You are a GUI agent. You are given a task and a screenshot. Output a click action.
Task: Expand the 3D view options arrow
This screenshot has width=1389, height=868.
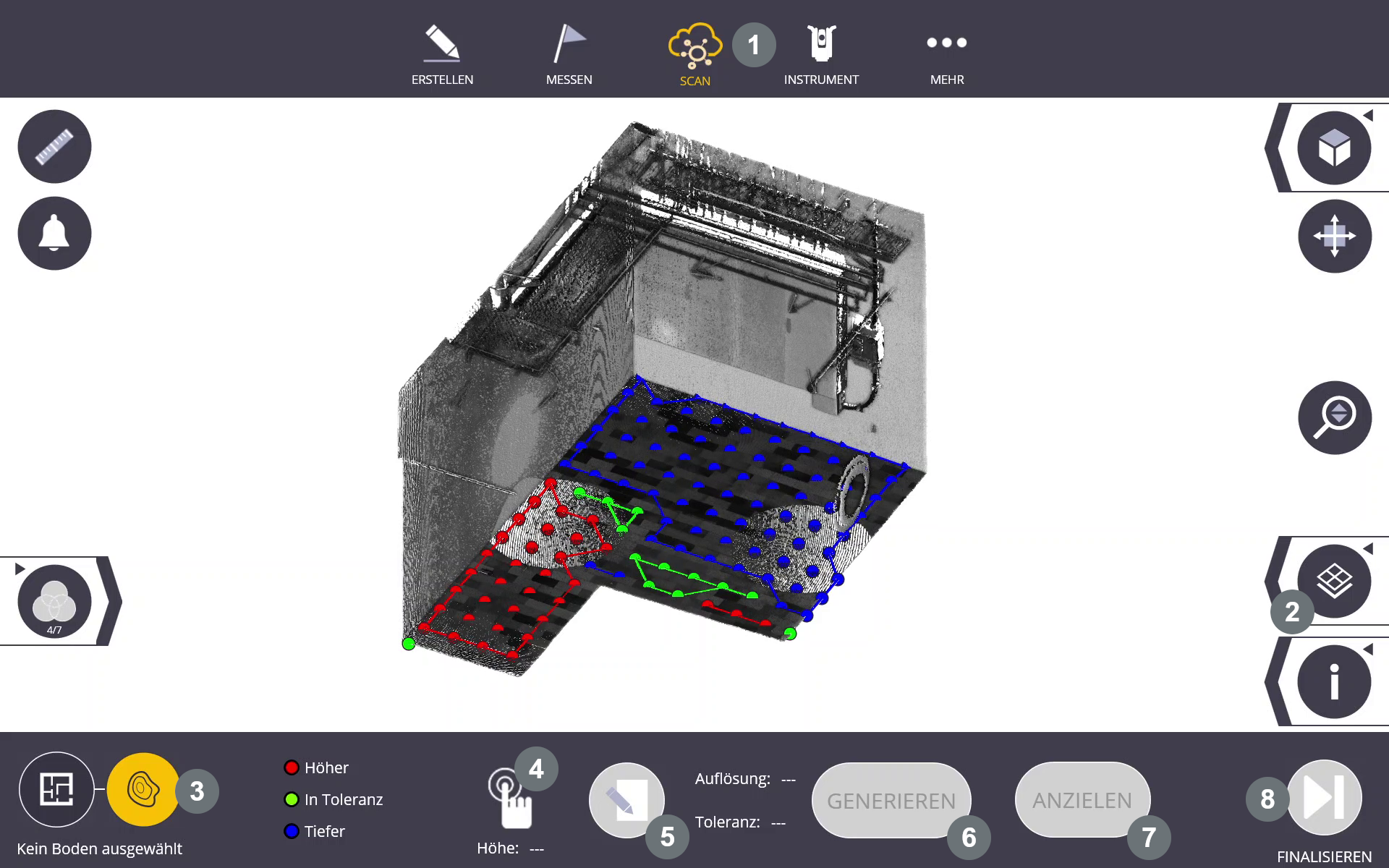1368,116
